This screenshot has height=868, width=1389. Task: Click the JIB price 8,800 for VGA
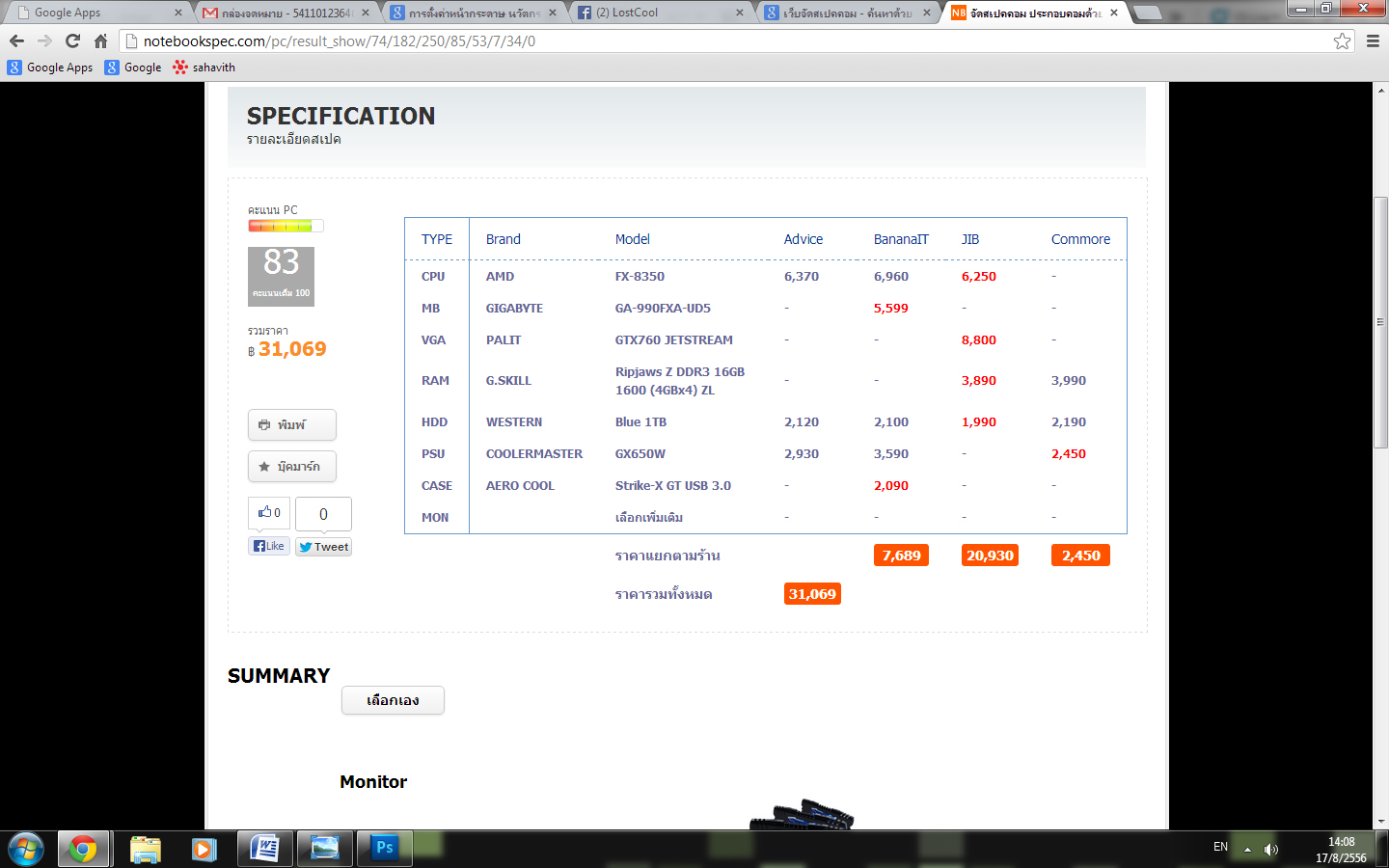[x=979, y=340]
